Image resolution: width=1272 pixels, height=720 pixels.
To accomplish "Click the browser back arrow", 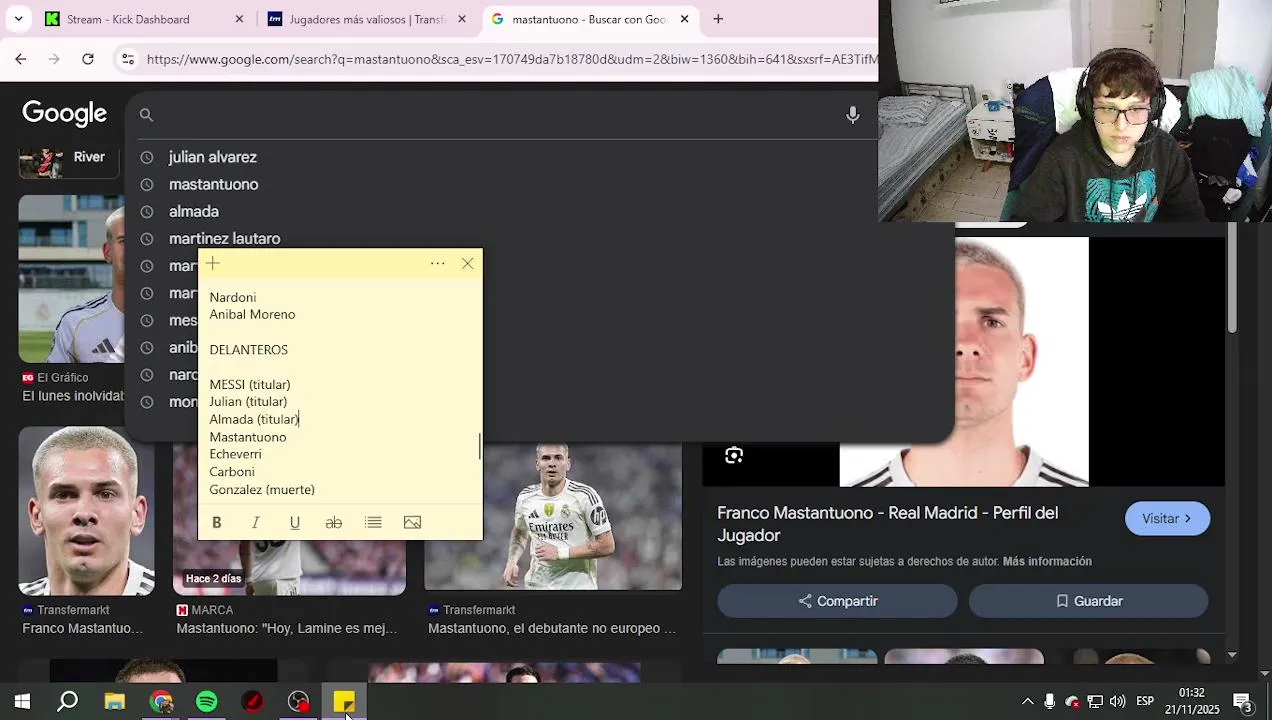I will (x=21, y=59).
